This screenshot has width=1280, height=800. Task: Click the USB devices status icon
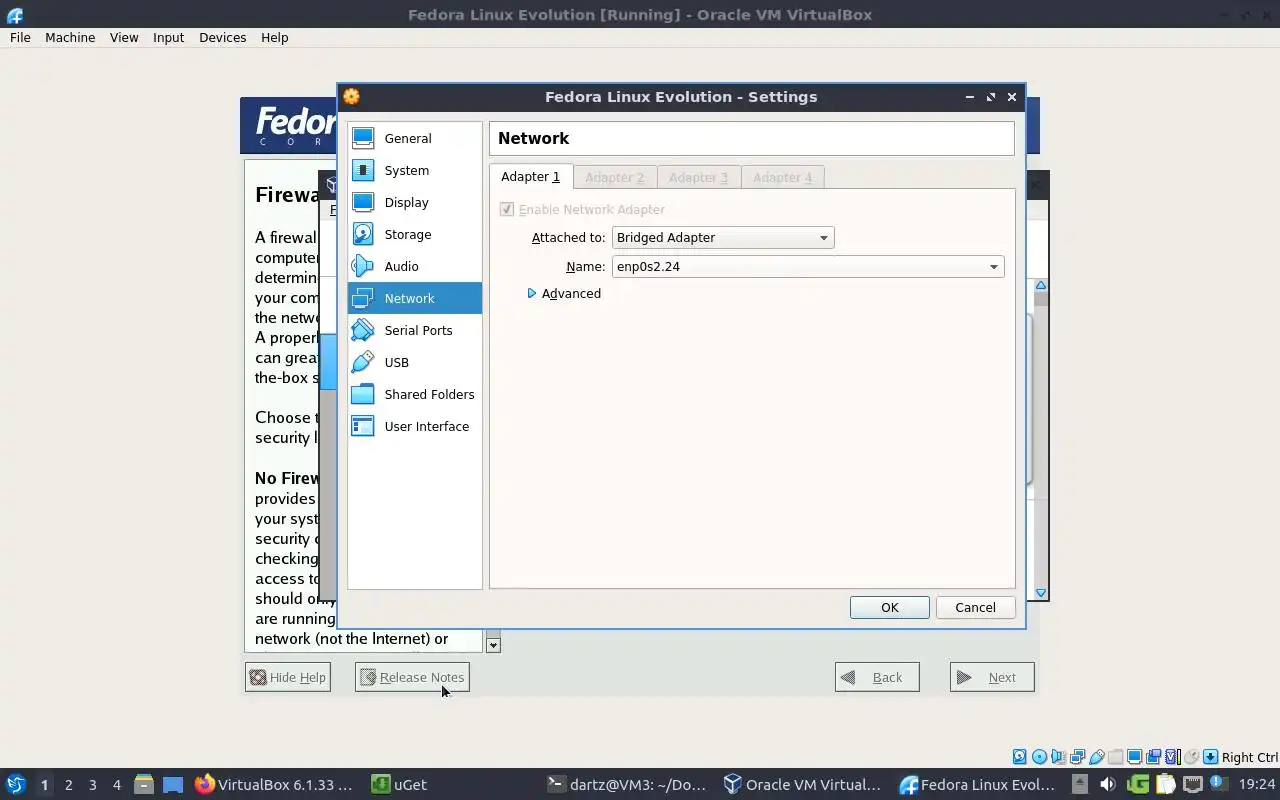click(x=1097, y=757)
